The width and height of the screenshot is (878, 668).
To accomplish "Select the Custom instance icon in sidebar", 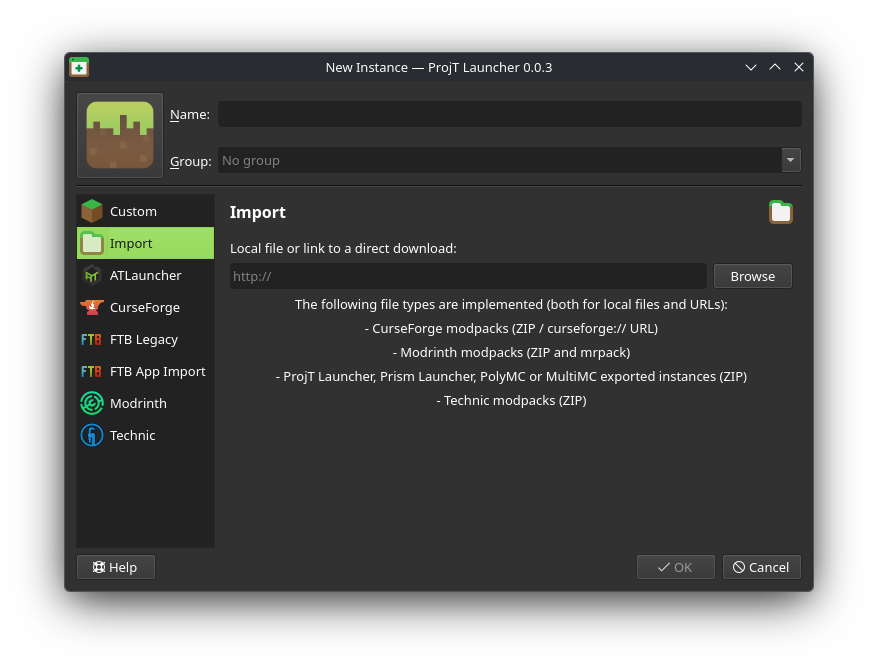I will (93, 211).
